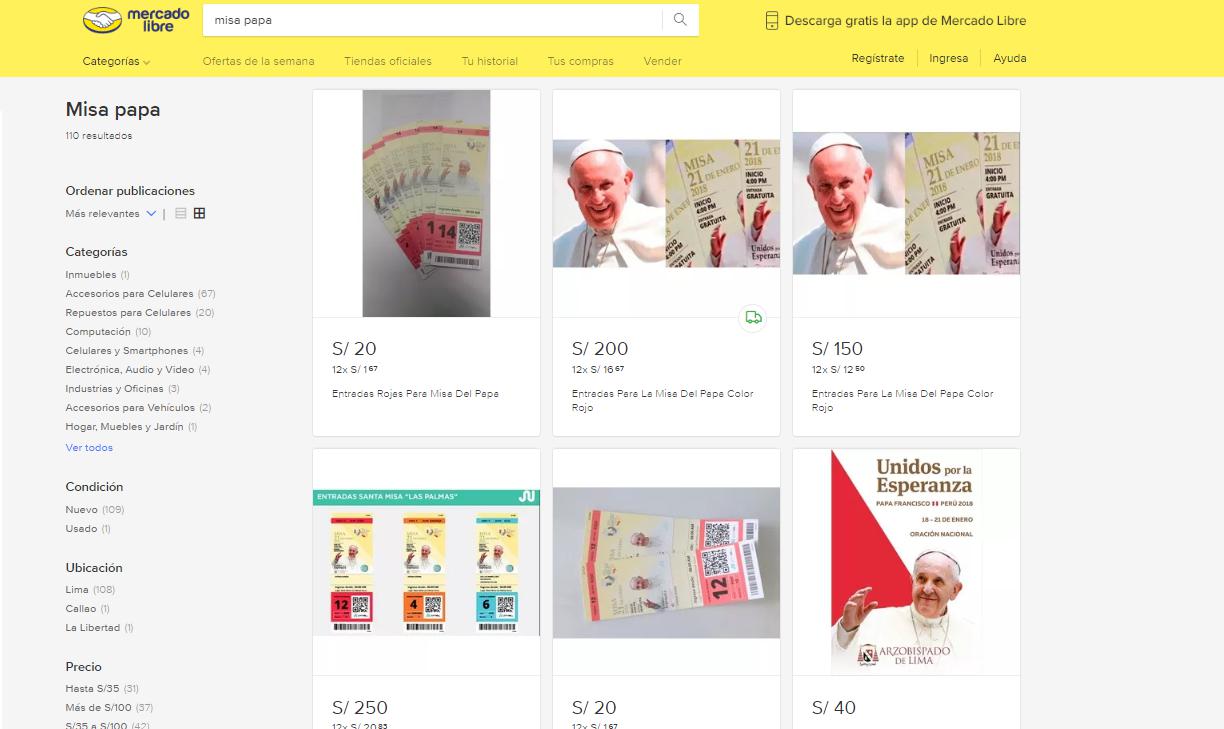The width and height of the screenshot is (1224, 729).
Task: Open Entradas Santa Misa Las Palmas thumbnail
Action: click(x=426, y=562)
